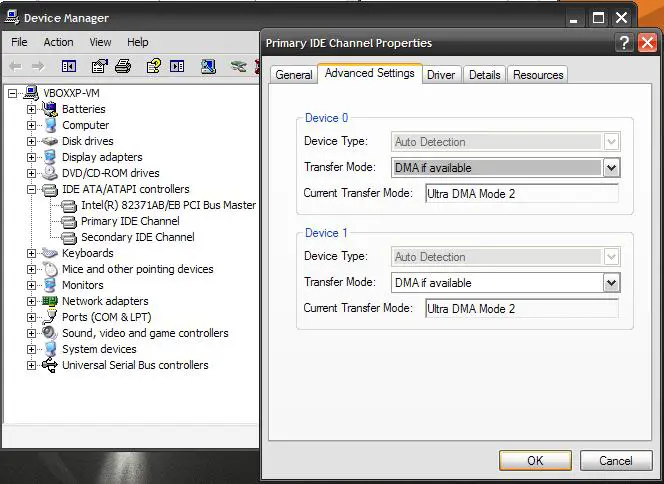Viewport: 664px width, 484px height.
Task: Click the DVD/CD-ROM drives disc icon
Action: [50, 173]
